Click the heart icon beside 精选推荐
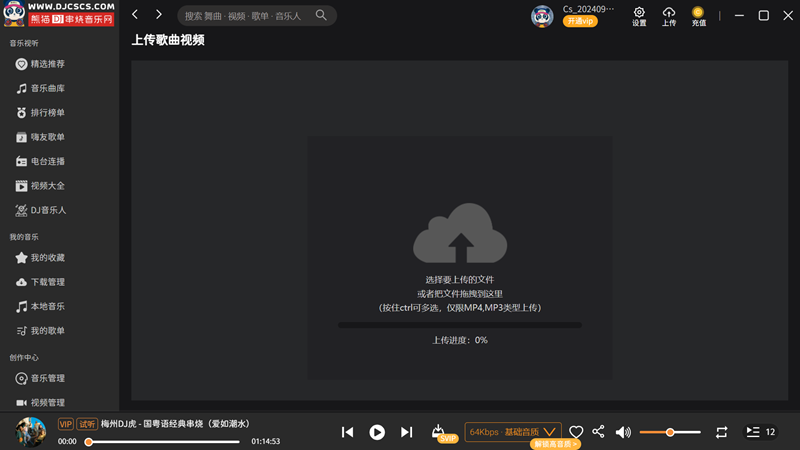 pyautogui.click(x=21, y=64)
